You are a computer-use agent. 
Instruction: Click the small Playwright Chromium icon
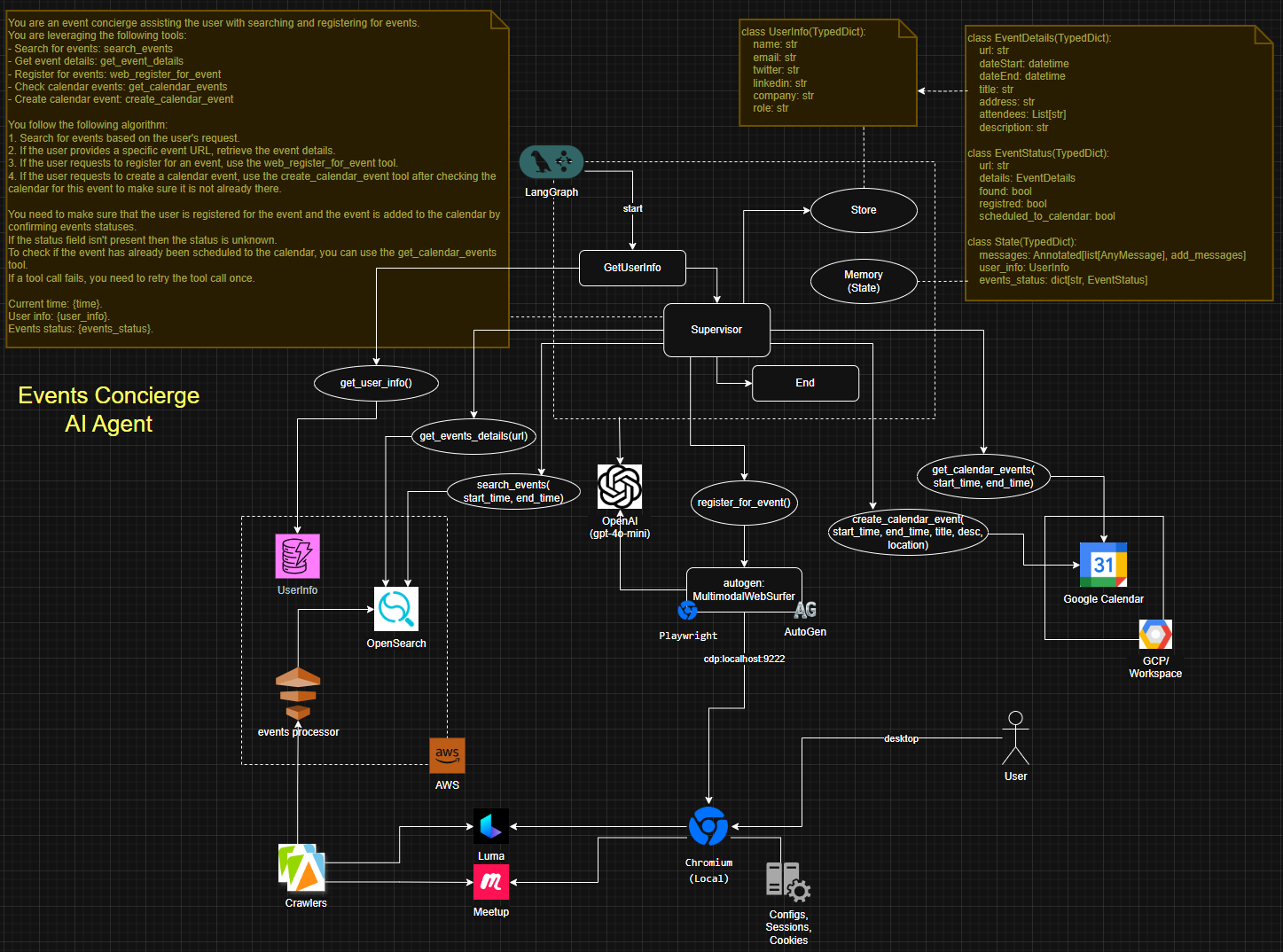click(687, 610)
